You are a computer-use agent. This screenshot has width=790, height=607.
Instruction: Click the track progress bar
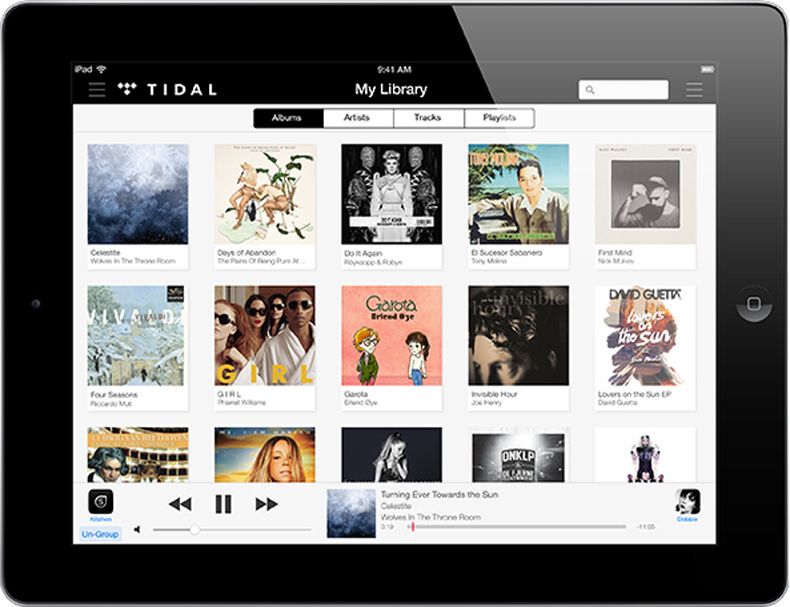coord(517,527)
